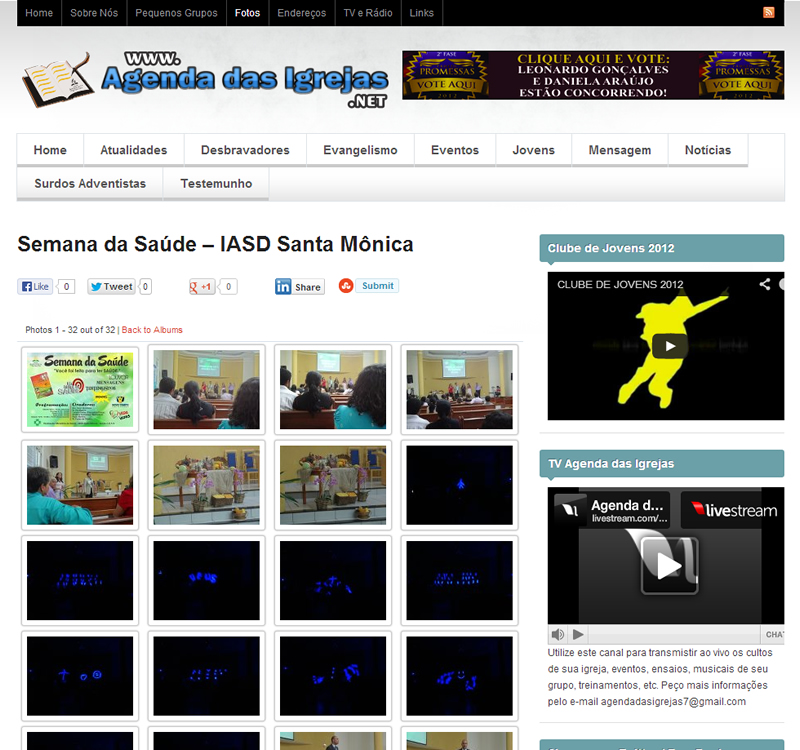Click the Twitter Tweet button

[x=111, y=287]
